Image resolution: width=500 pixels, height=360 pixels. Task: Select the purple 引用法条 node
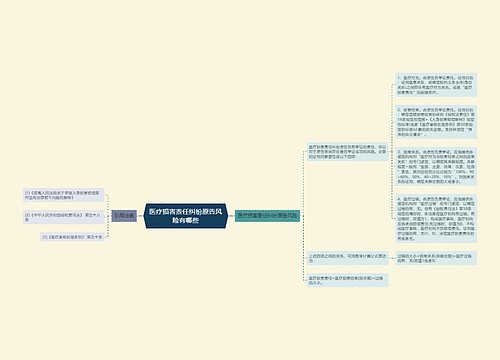click(124, 216)
